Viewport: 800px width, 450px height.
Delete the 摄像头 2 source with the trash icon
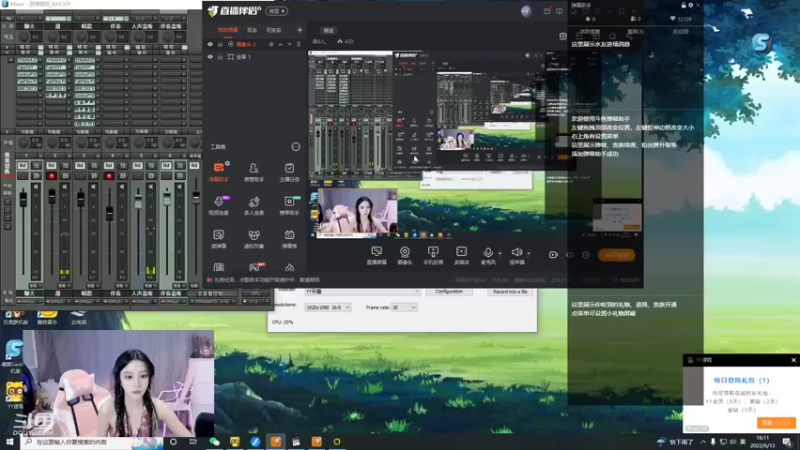pos(299,44)
